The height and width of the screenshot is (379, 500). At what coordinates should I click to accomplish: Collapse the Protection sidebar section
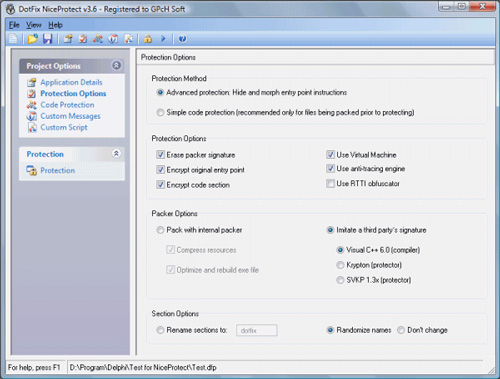(116, 154)
